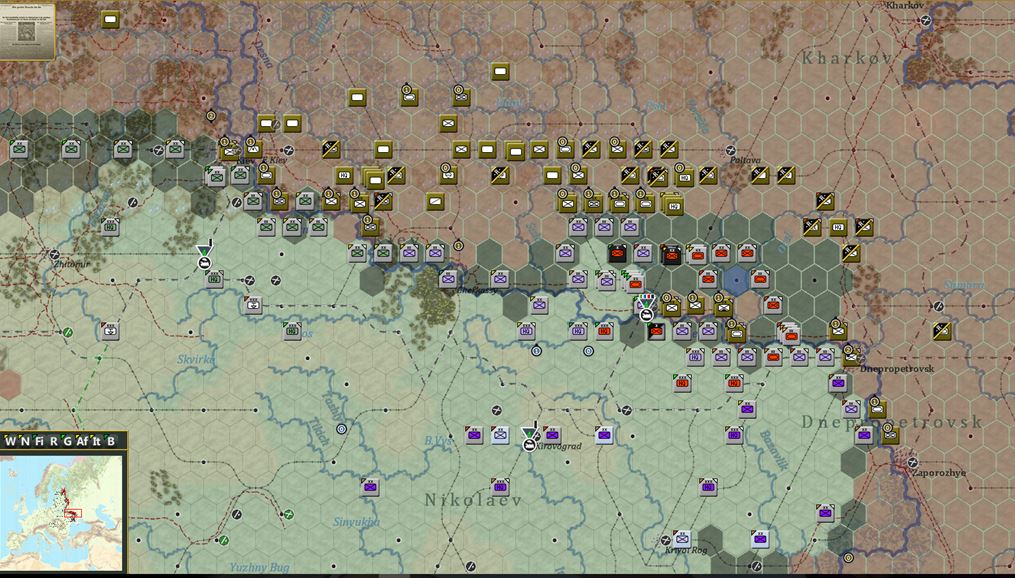Select the blue highlighted hex
The height and width of the screenshot is (578, 1015).
pyautogui.click(x=735, y=281)
